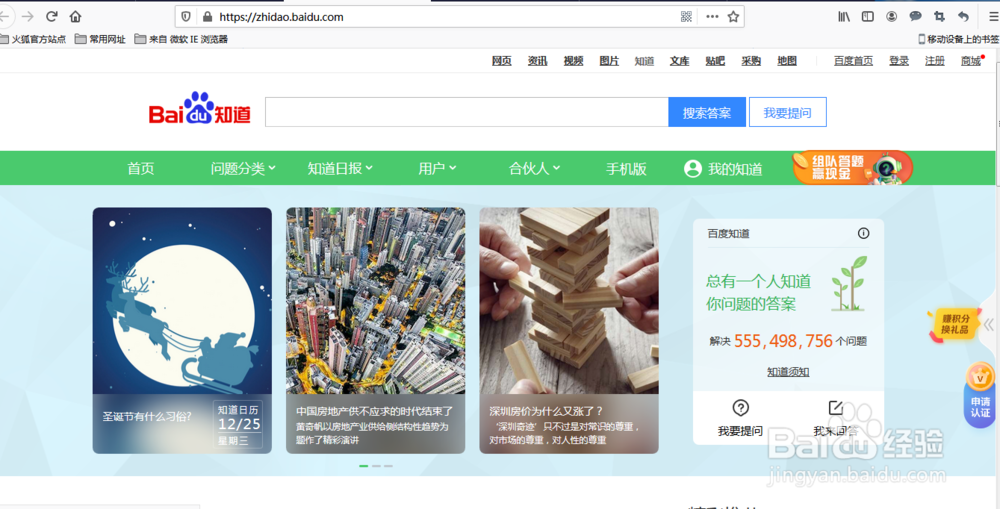Open 移动设备上的书签 mobile bookmarks
The image size is (1000, 509).
(x=958, y=39)
